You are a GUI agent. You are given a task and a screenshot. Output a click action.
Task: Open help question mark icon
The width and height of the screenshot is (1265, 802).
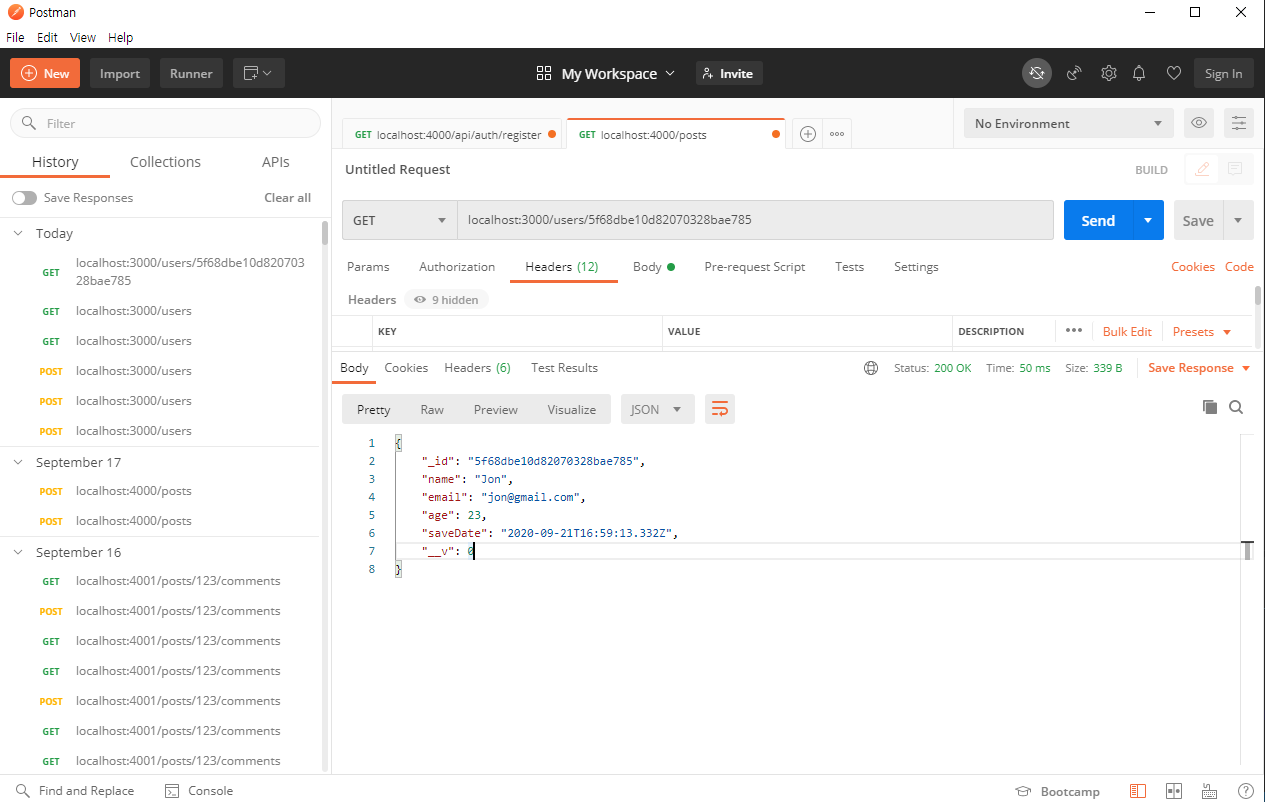1245,791
